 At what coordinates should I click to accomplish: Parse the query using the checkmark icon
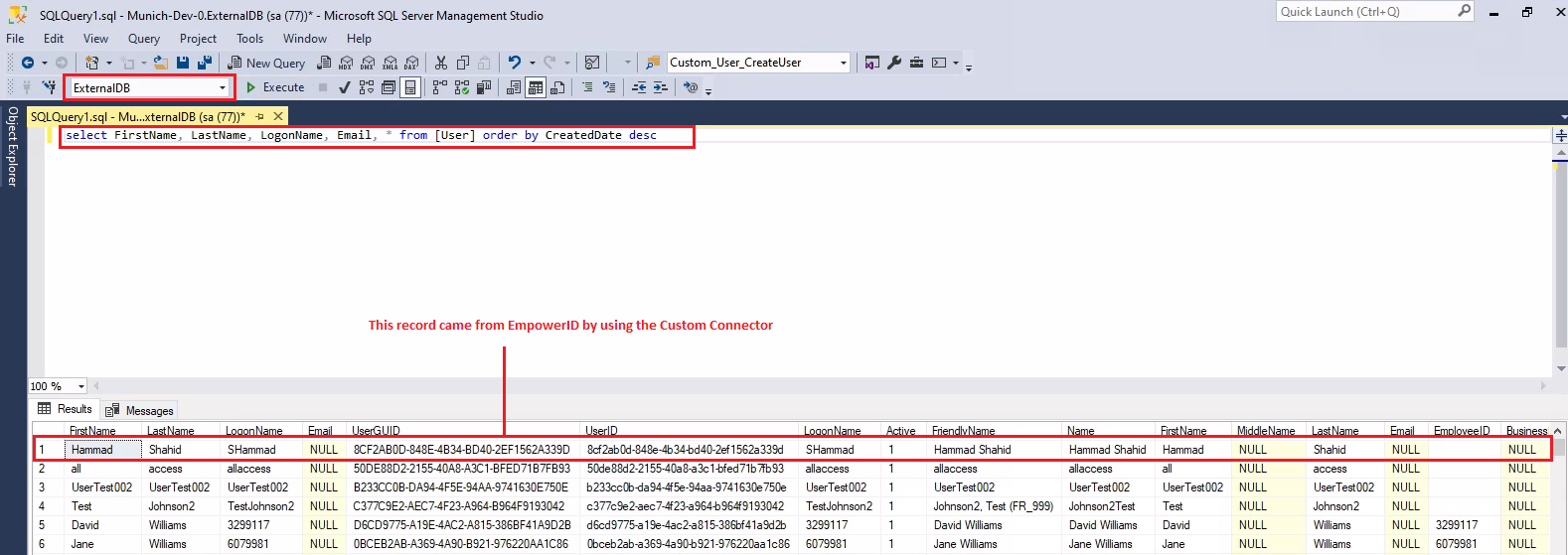click(345, 87)
